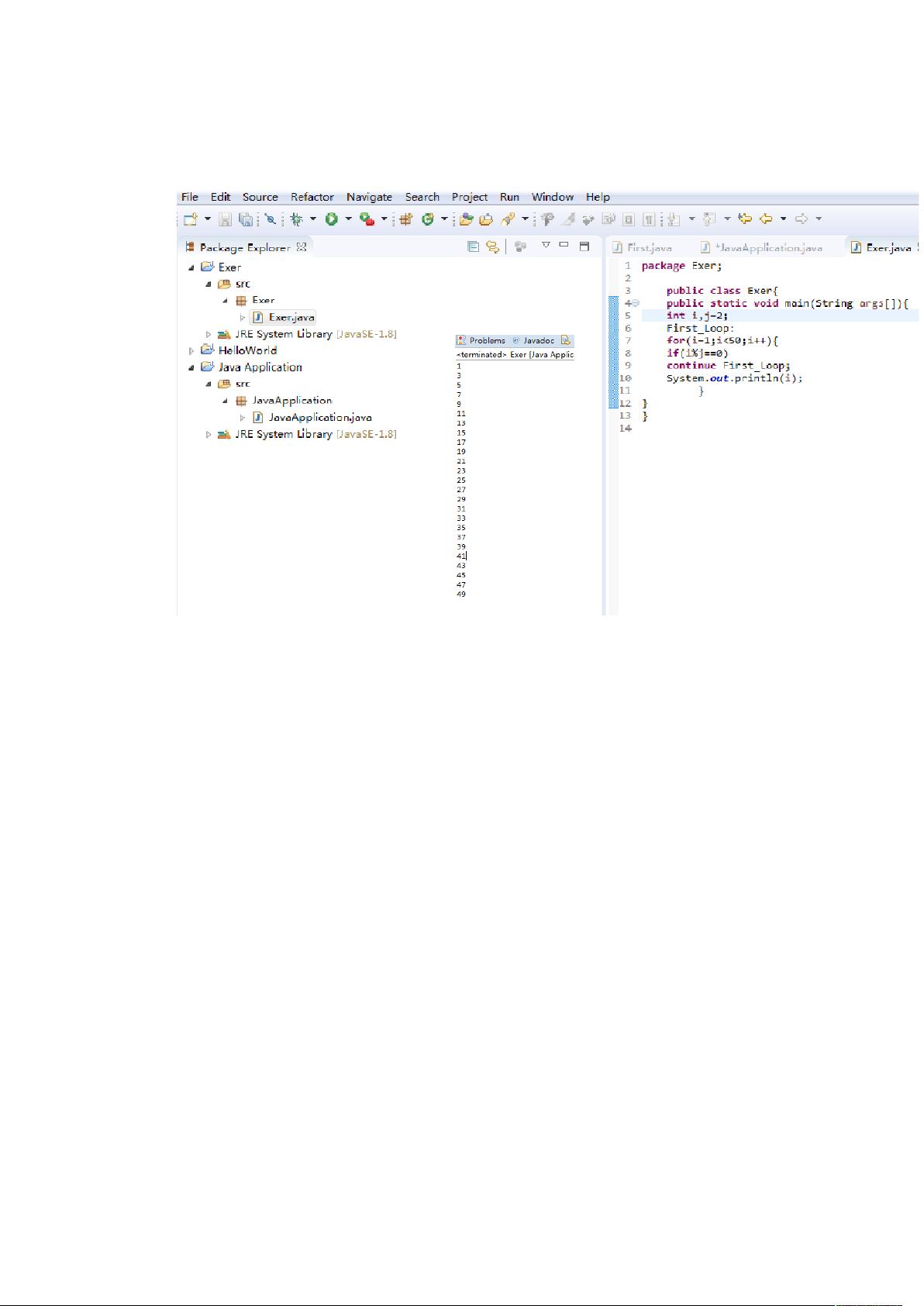Click the fold marker on line 4
The image size is (924, 1306).
tap(635, 303)
